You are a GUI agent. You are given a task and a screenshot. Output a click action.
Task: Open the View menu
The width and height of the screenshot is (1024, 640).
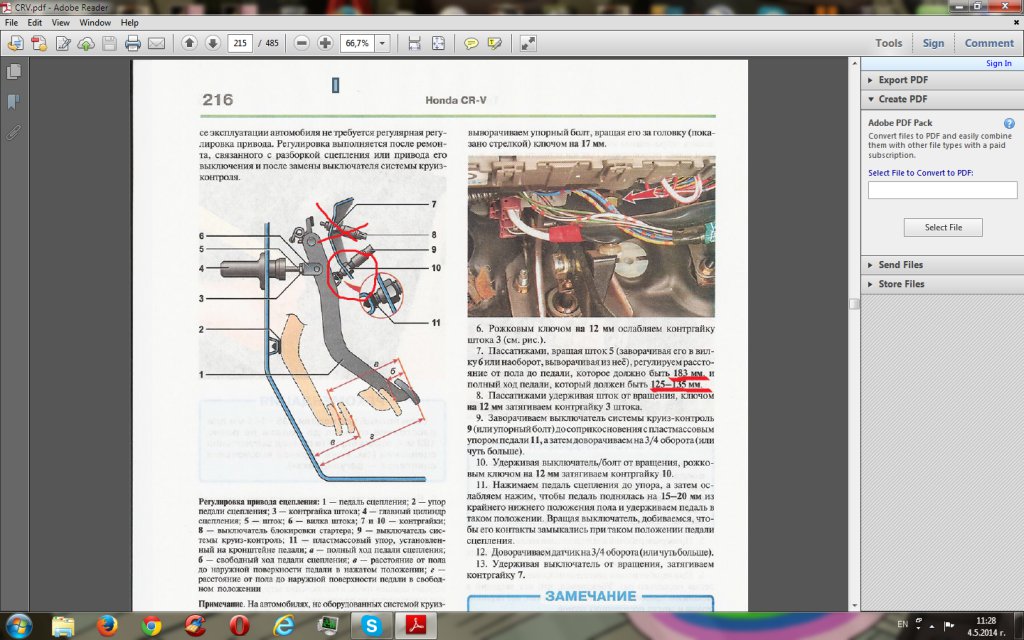tap(61, 22)
